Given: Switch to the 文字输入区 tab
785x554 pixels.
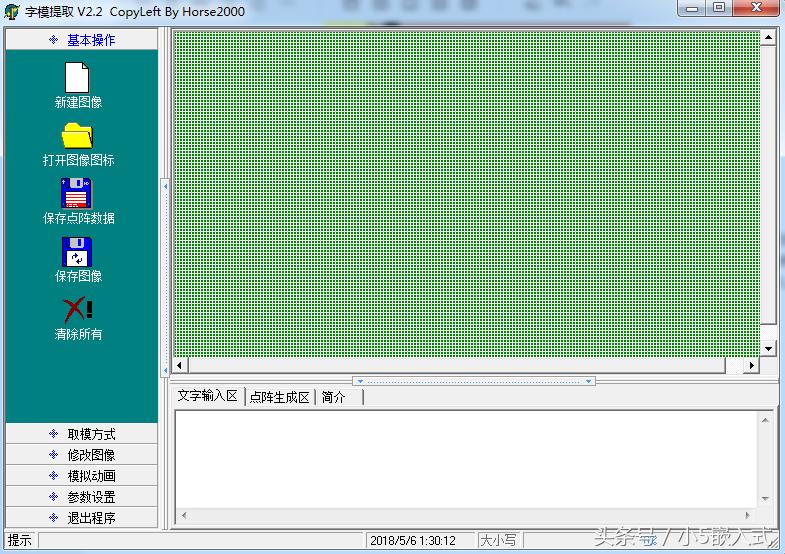Looking at the screenshot, I should pyautogui.click(x=207, y=396).
